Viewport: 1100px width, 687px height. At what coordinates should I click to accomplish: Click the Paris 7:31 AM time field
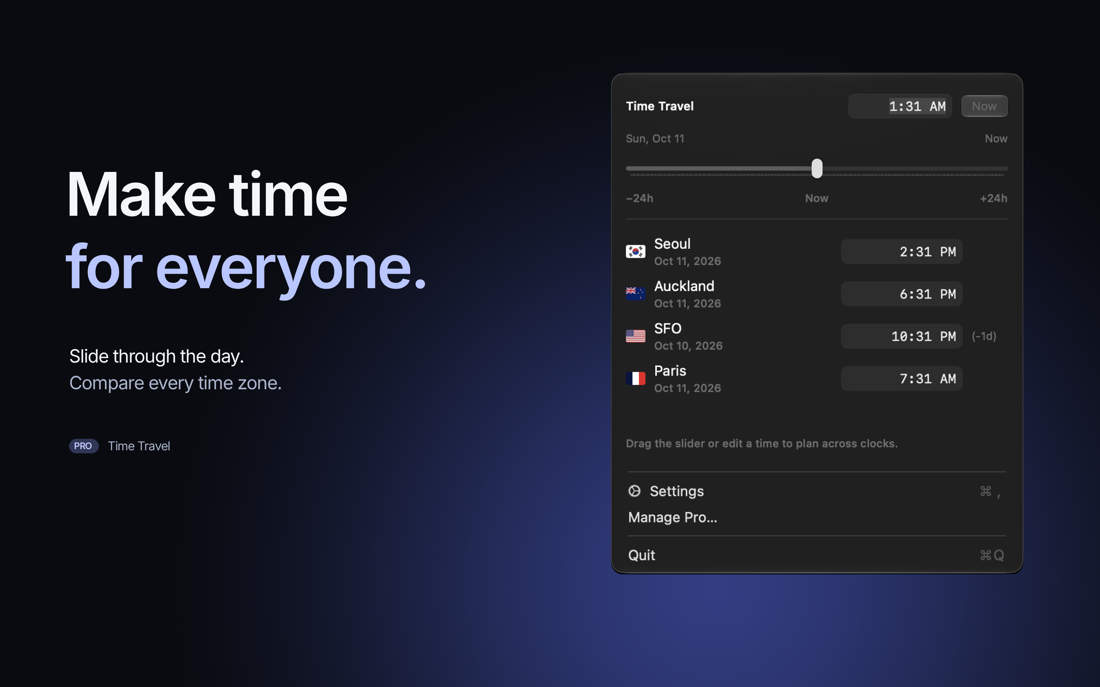tap(901, 378)
